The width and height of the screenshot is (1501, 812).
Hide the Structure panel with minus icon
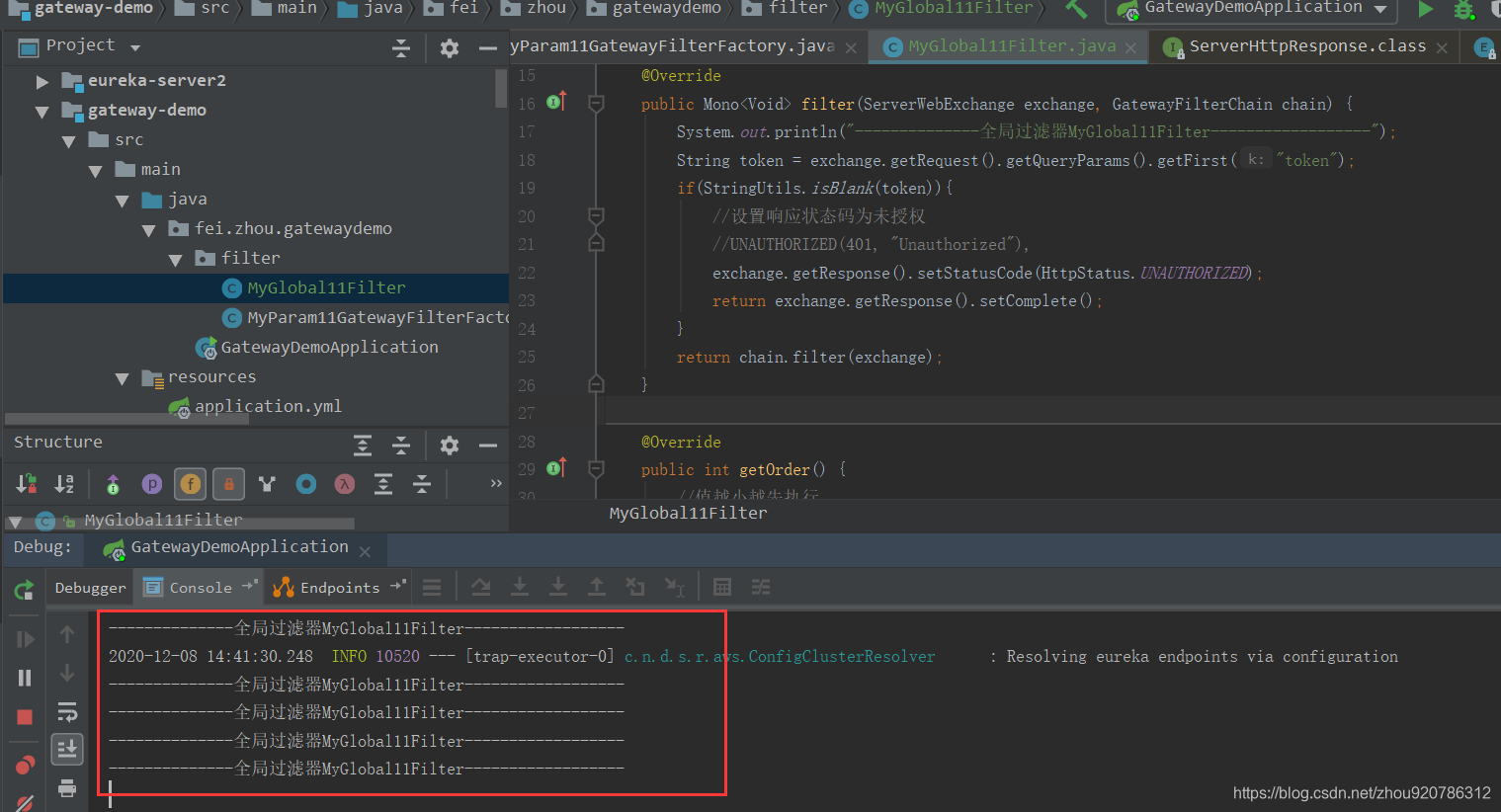(488, 446)
